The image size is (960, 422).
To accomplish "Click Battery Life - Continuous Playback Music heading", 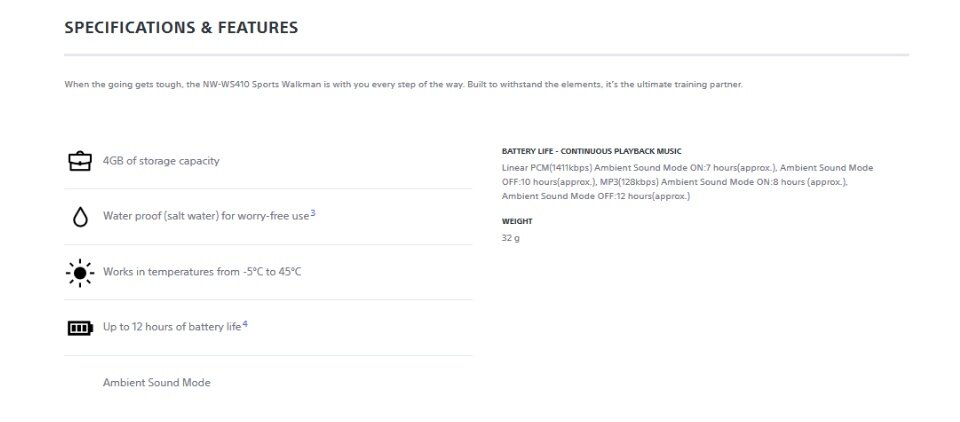I will coord(591,151).
